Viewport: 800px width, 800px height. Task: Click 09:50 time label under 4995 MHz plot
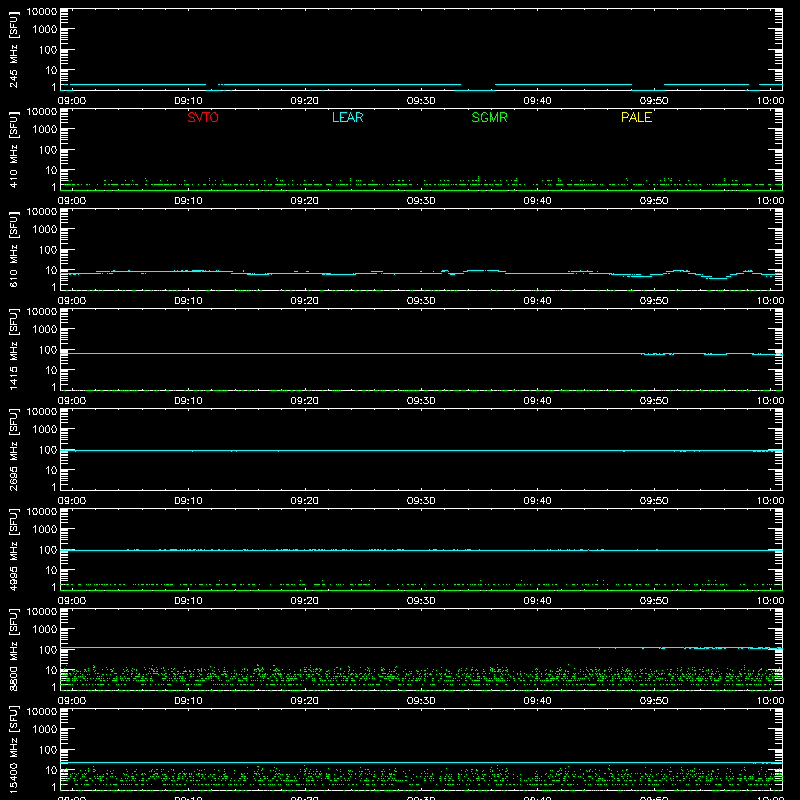point(654,601)
